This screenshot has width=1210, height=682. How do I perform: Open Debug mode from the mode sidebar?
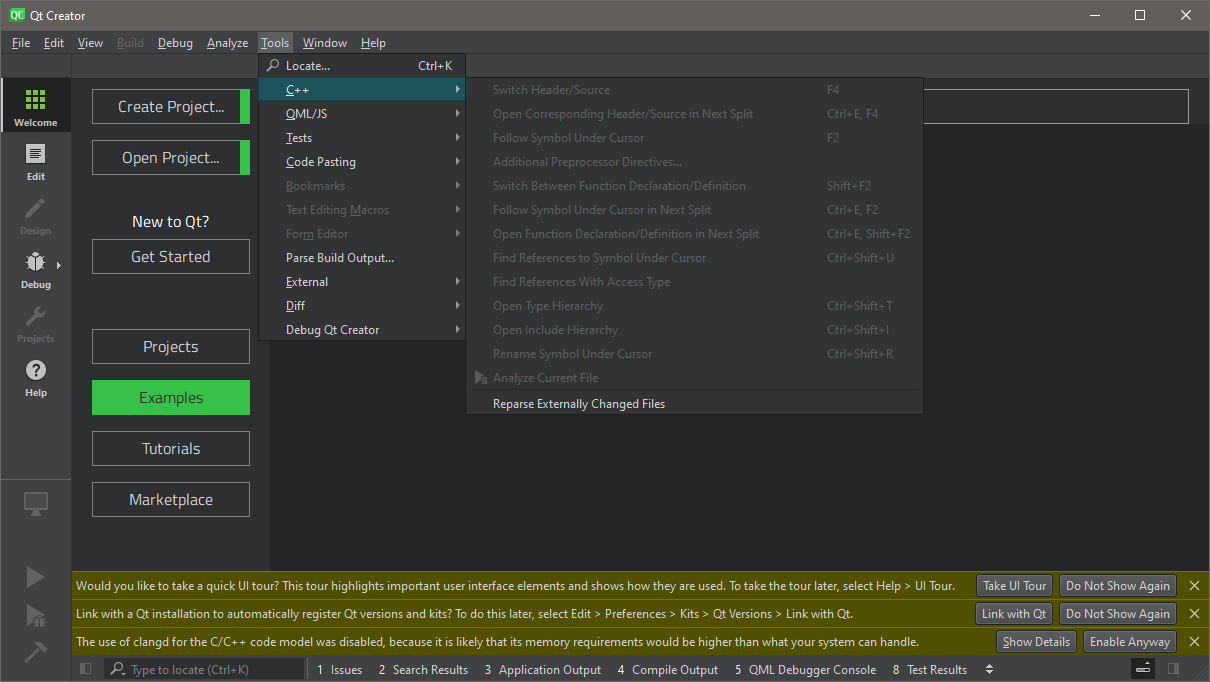coord(36,268)
